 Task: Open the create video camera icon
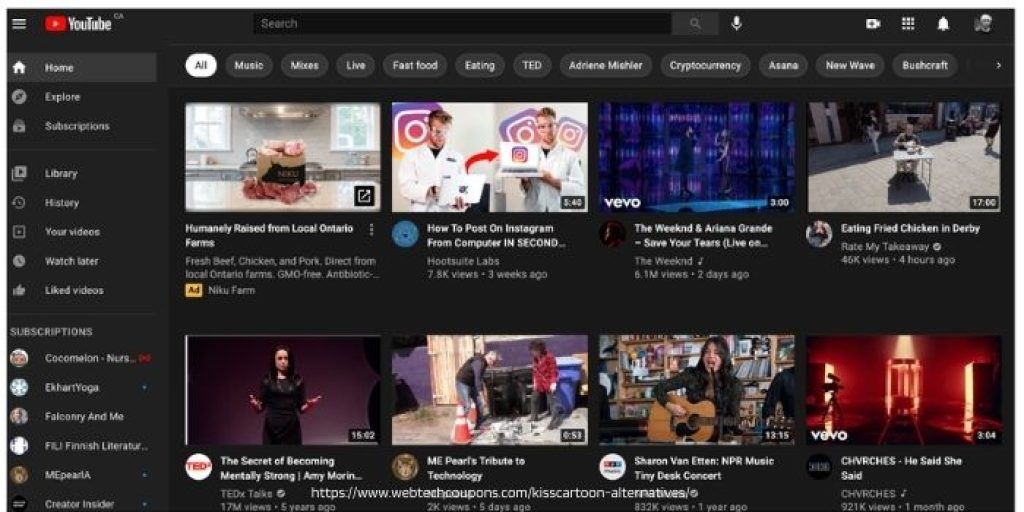click(x=872, y=24)
